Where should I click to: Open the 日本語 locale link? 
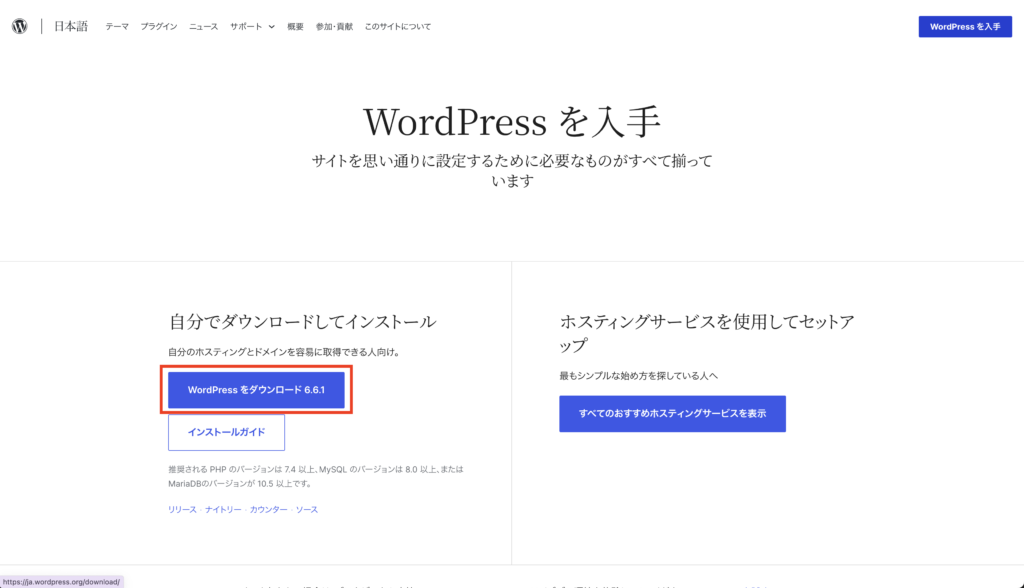(x=71, y=26)
